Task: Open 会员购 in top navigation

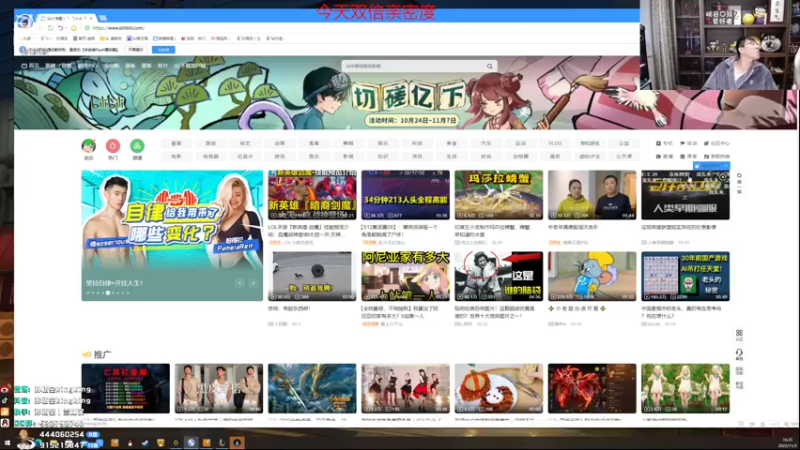Action: 111,66
